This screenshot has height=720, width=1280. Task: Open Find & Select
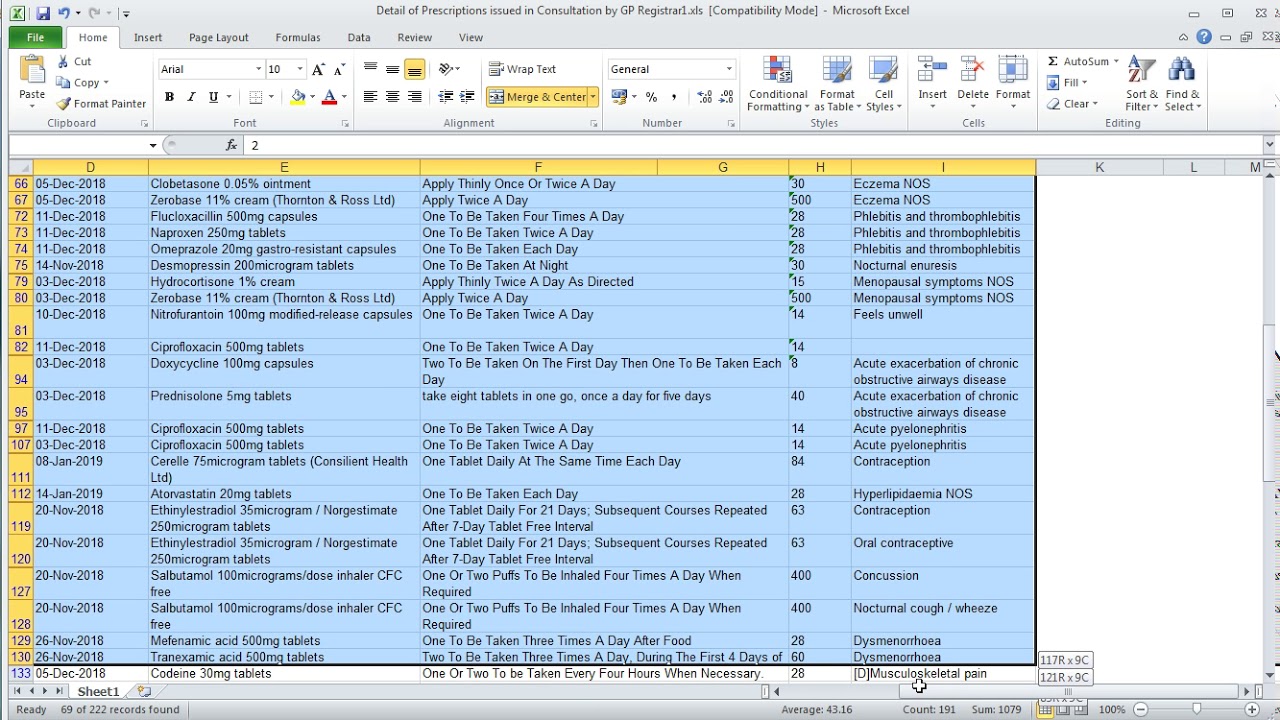coord(1182,84)
